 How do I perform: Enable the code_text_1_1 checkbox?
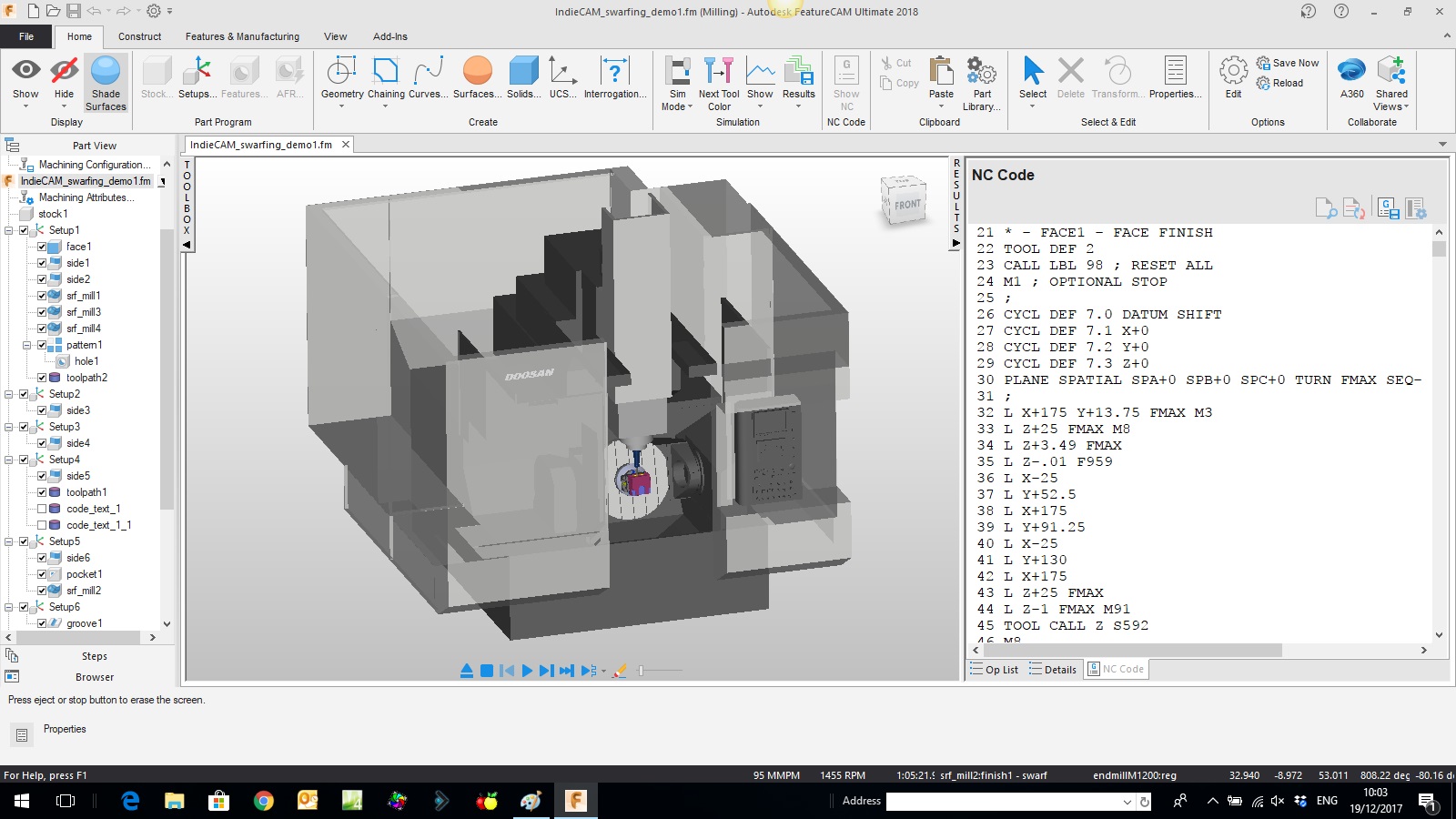click(42, 525)
